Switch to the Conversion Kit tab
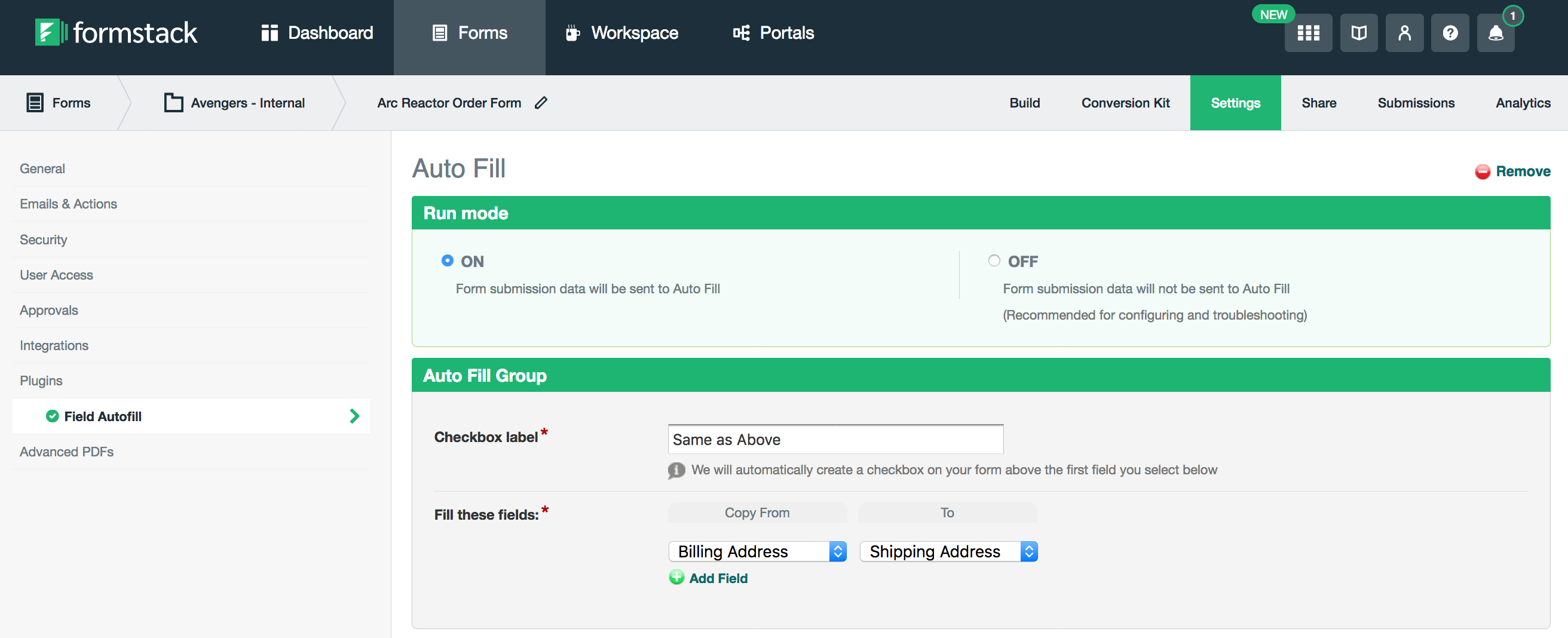1568x638 pixels. [x=1125, y=103]
